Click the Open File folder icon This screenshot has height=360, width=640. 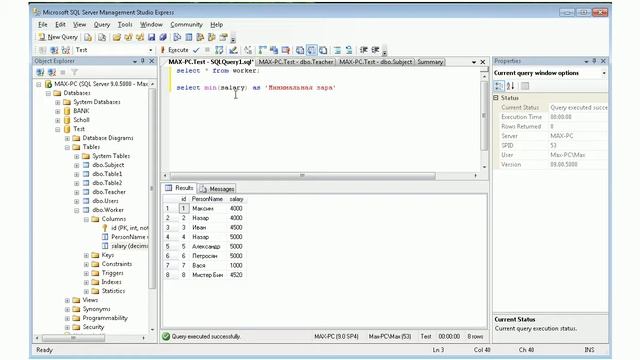point(117,38)
